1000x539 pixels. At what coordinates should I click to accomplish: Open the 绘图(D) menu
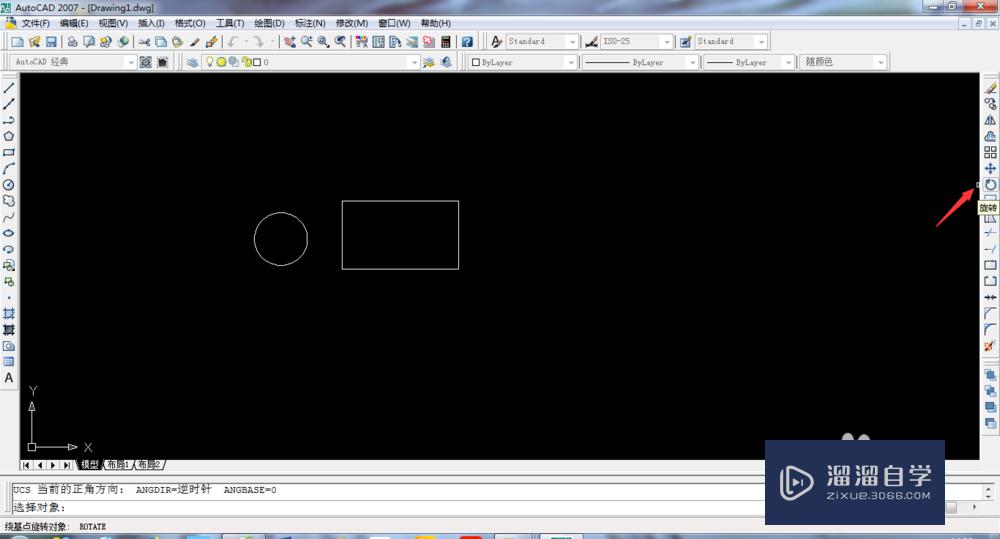269,23
